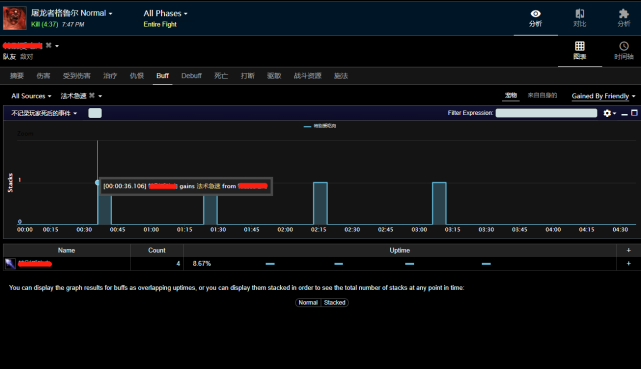Click the 8.67% uptime value
This screenshot has width=641, height=369.
202,264
